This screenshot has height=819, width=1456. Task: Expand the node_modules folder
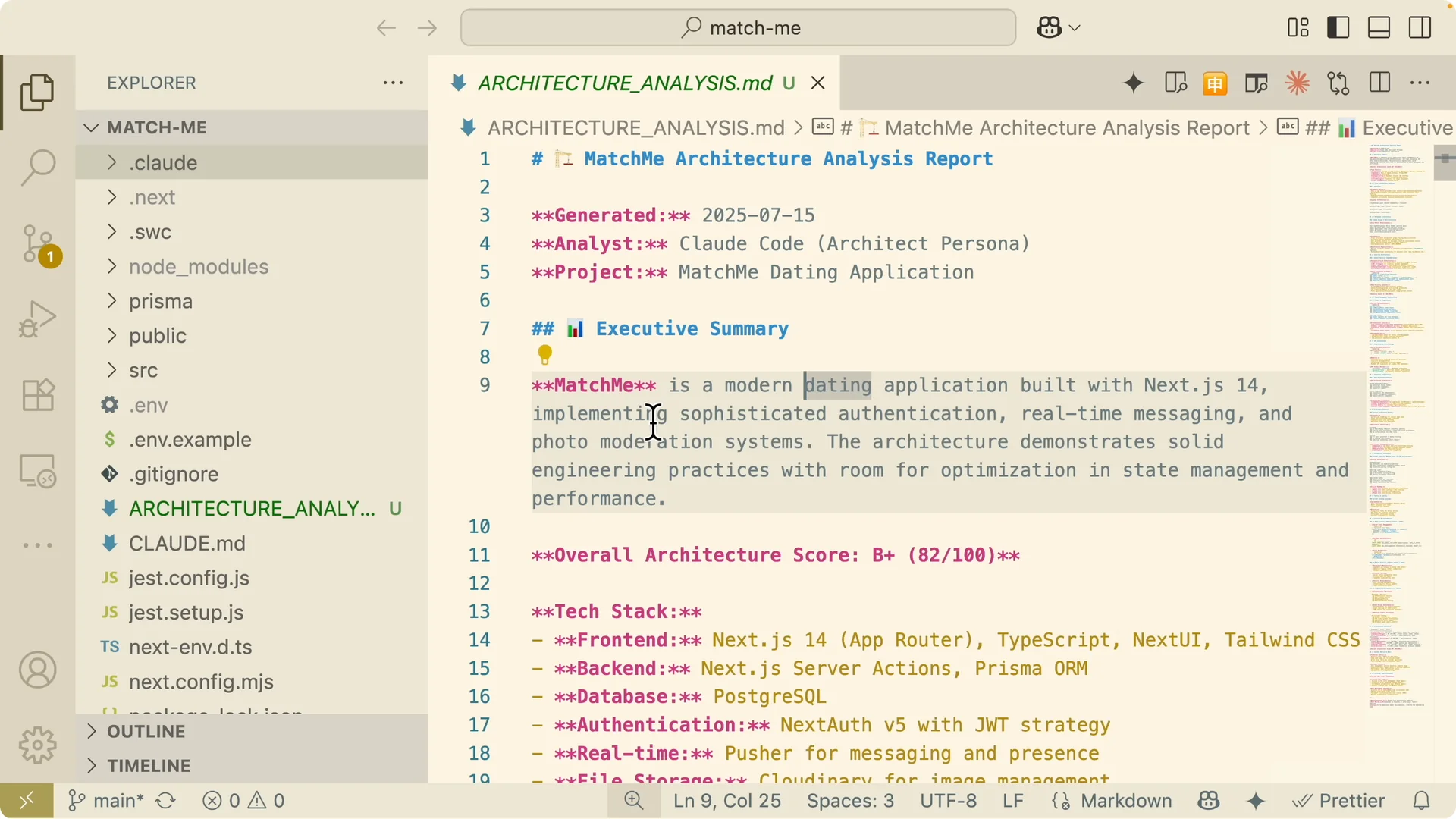pyautogui.click(x=252, y=267)
